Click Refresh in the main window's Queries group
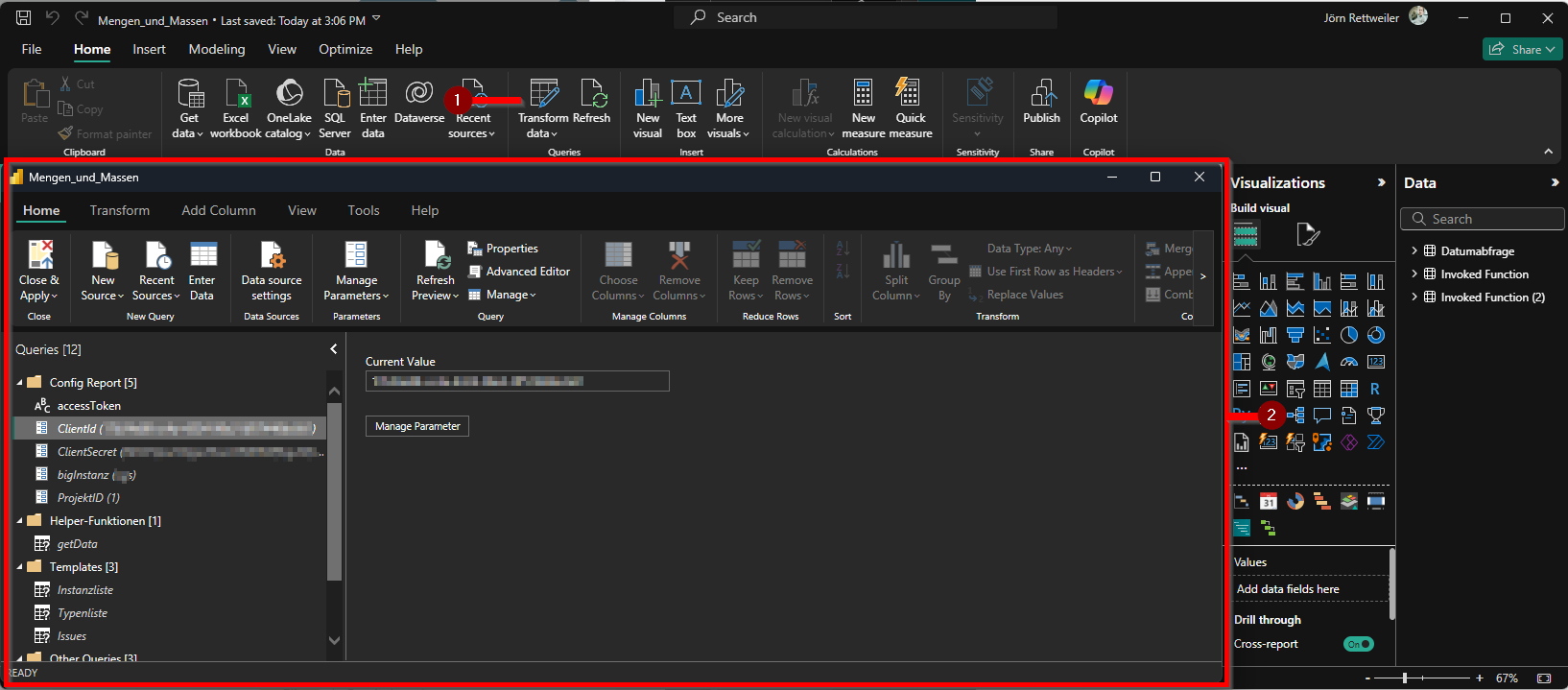1568x690 pixels. (x=592, y=102)
